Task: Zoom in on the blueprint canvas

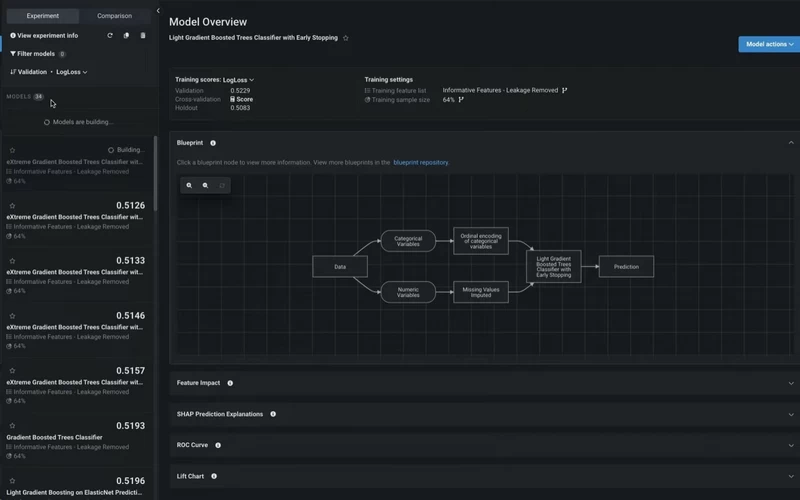Action: coord(189,186)
